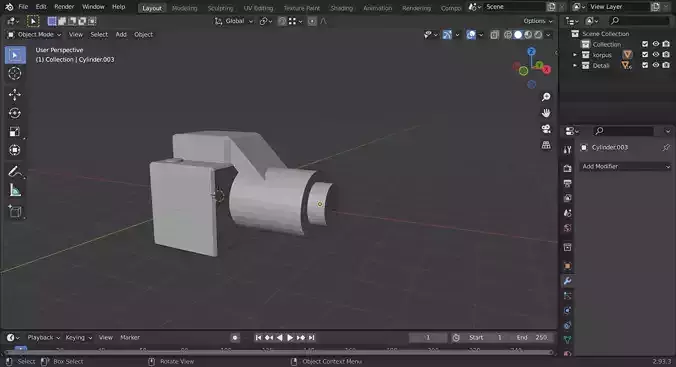Screen dimensions: 676x367
Task: Open the File menu
Action: click(23, 7)
